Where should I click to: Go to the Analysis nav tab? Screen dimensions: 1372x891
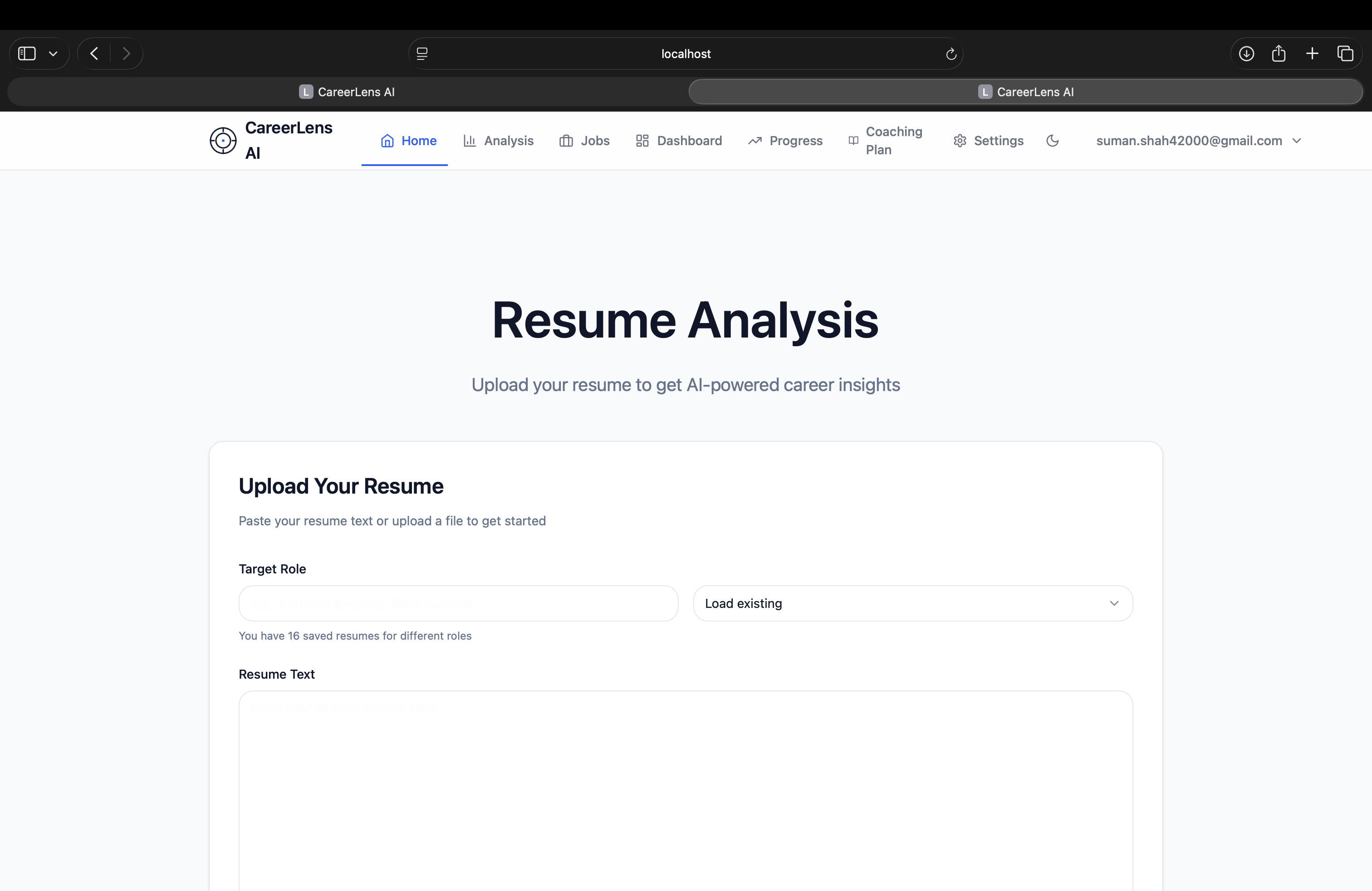click(x=498, y=141)
